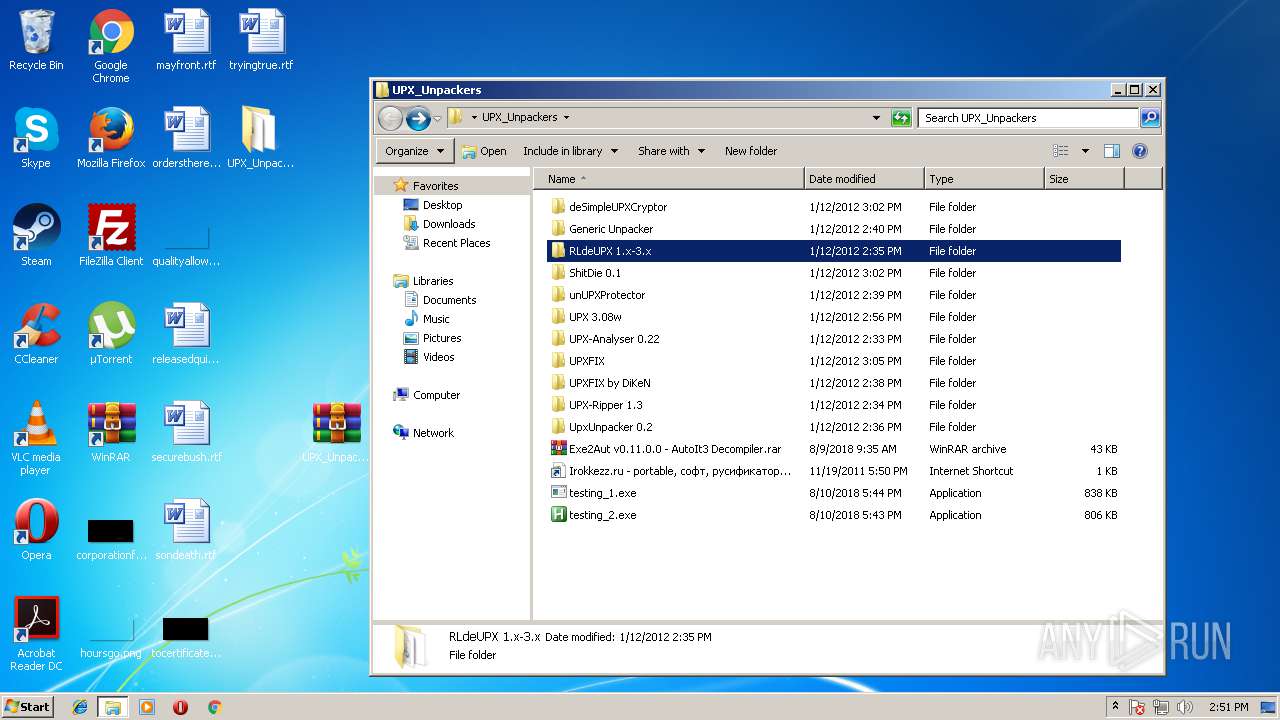The image size is (1280, 720).
Task: Select Music library in the navigation pane
Action: click(436, 319)
